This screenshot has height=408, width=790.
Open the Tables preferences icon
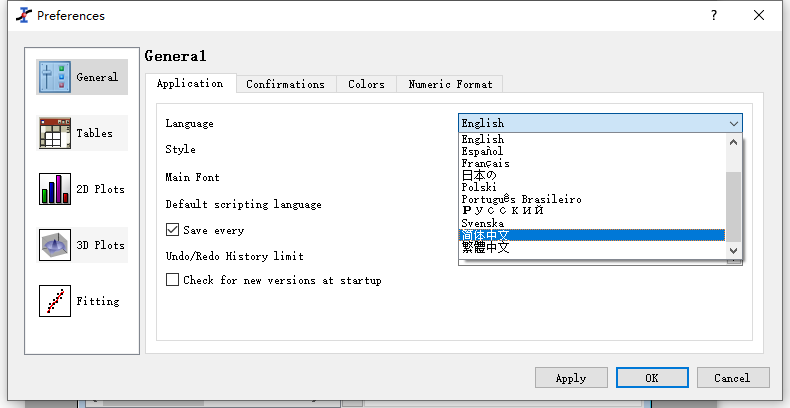click(x=55, y=133)
